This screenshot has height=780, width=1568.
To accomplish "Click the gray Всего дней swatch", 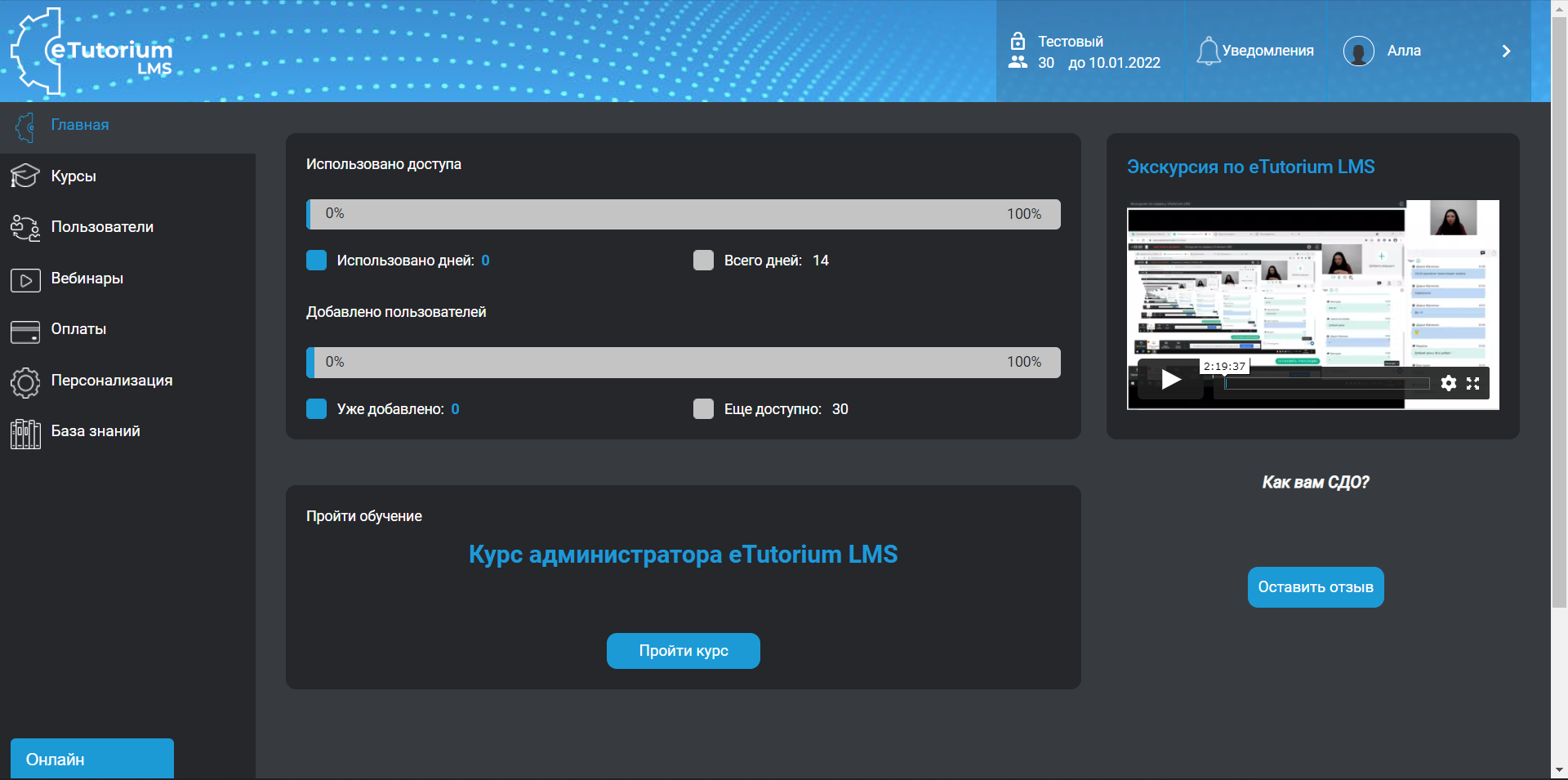I will pos(703,261).
